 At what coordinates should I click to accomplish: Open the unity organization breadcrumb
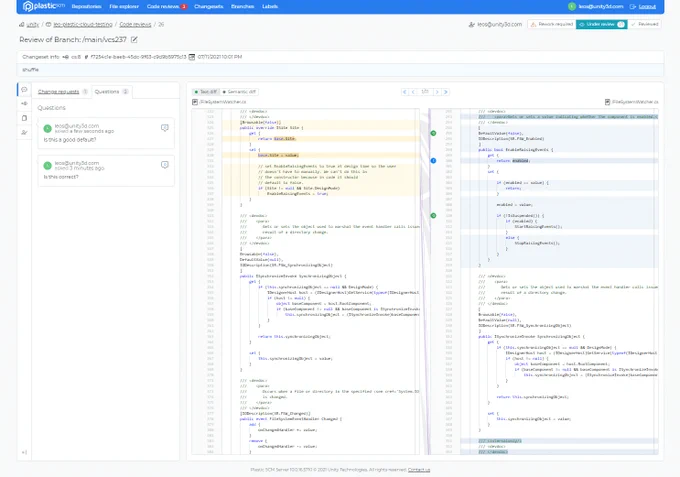pyautogui.click(x=33, y=25)
